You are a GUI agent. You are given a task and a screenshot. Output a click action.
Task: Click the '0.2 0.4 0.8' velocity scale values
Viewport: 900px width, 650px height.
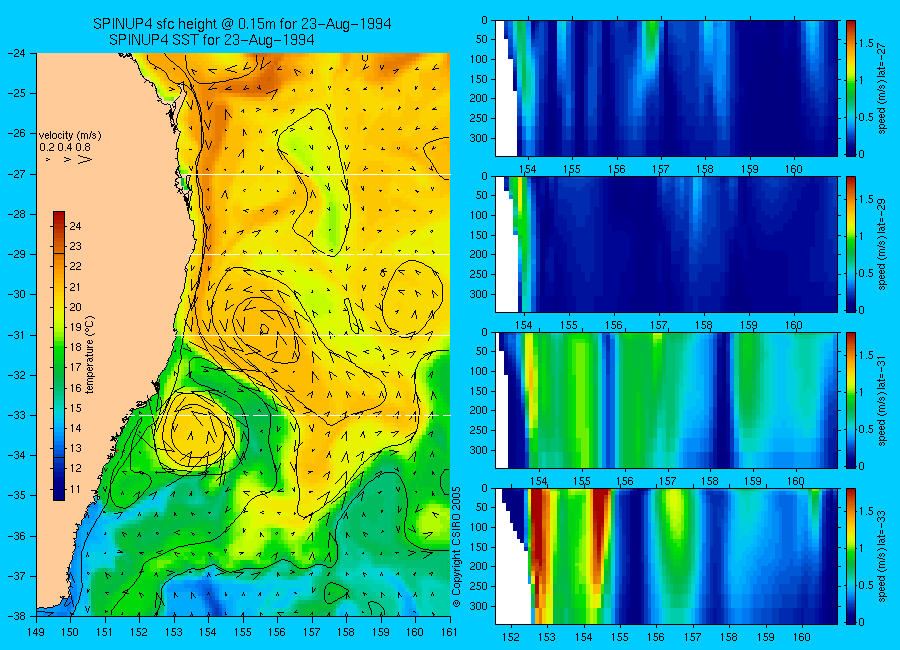(x=65, y=147)
